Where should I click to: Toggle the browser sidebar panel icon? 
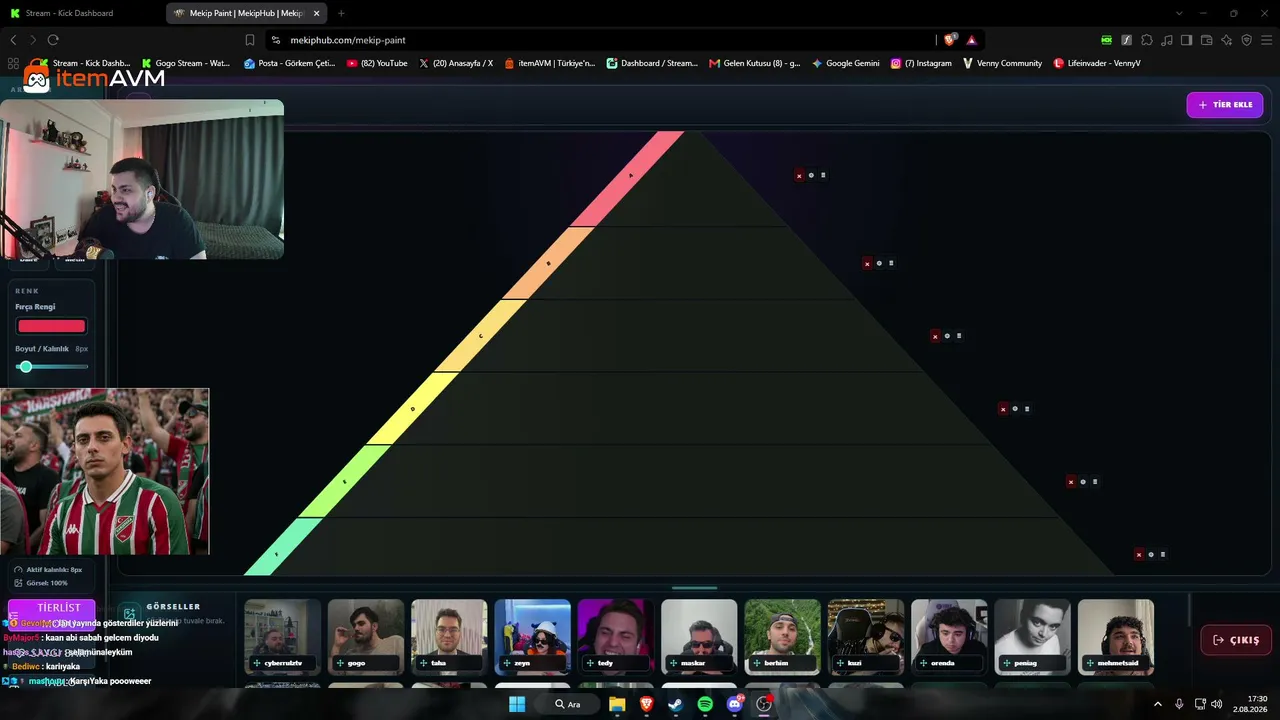(1187, 40)
